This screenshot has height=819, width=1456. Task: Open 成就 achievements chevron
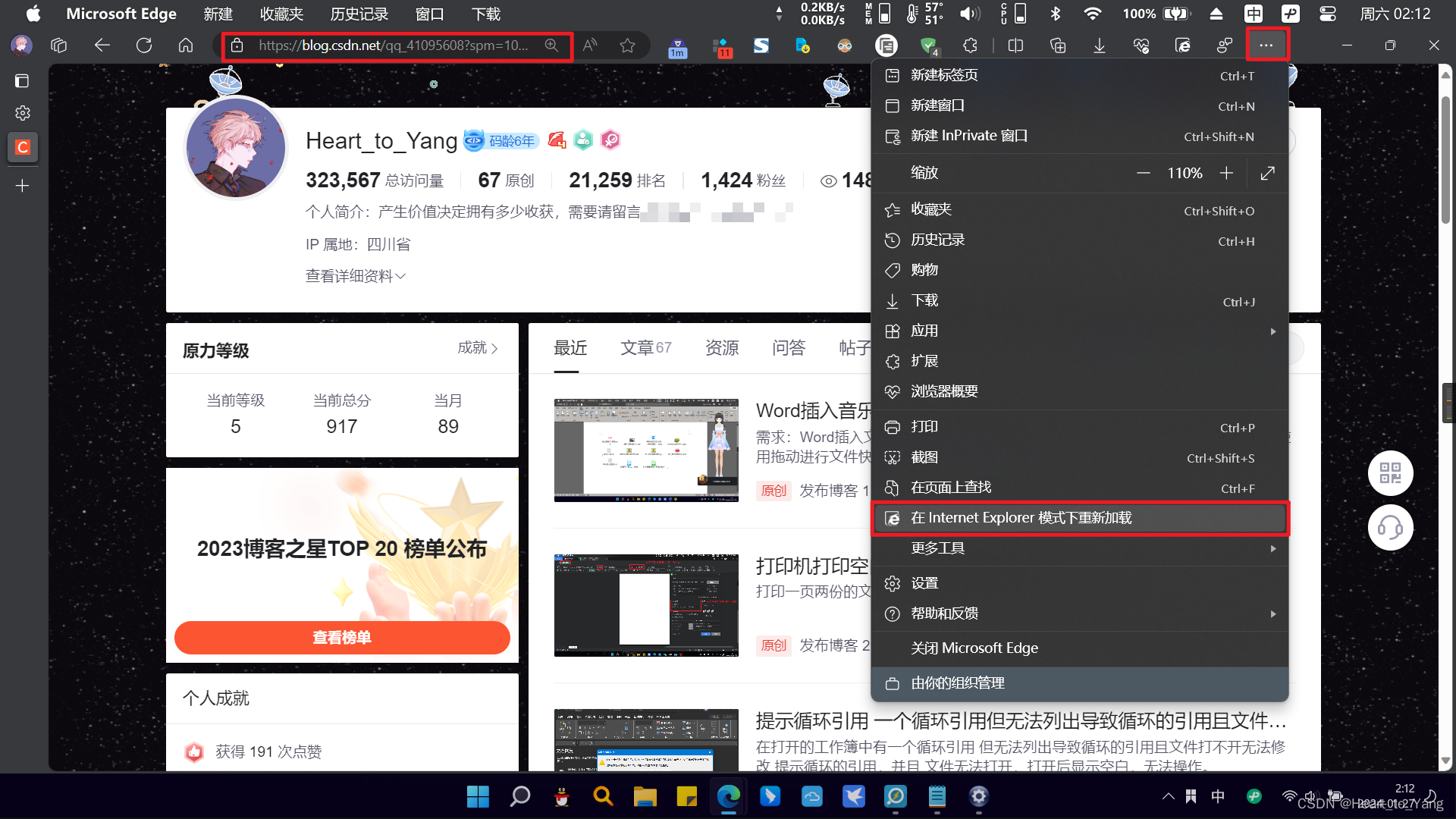point(478,348)
